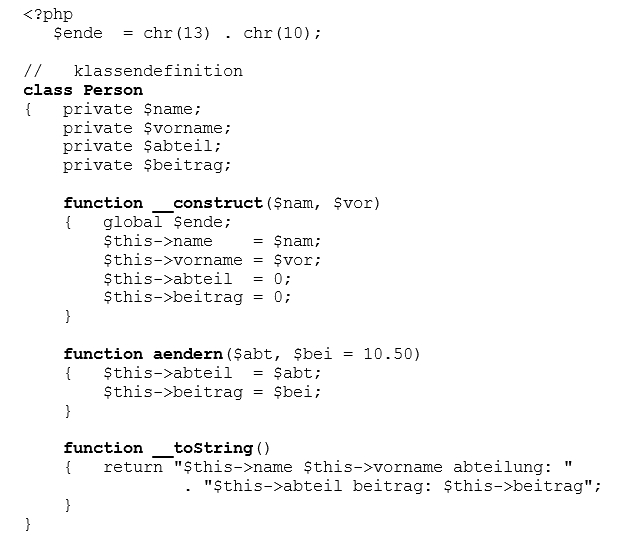Viewport: 633px width, 542px height.
Task: Click the 'klassendefinition' comment text
Action: click(x=158, y=71)
